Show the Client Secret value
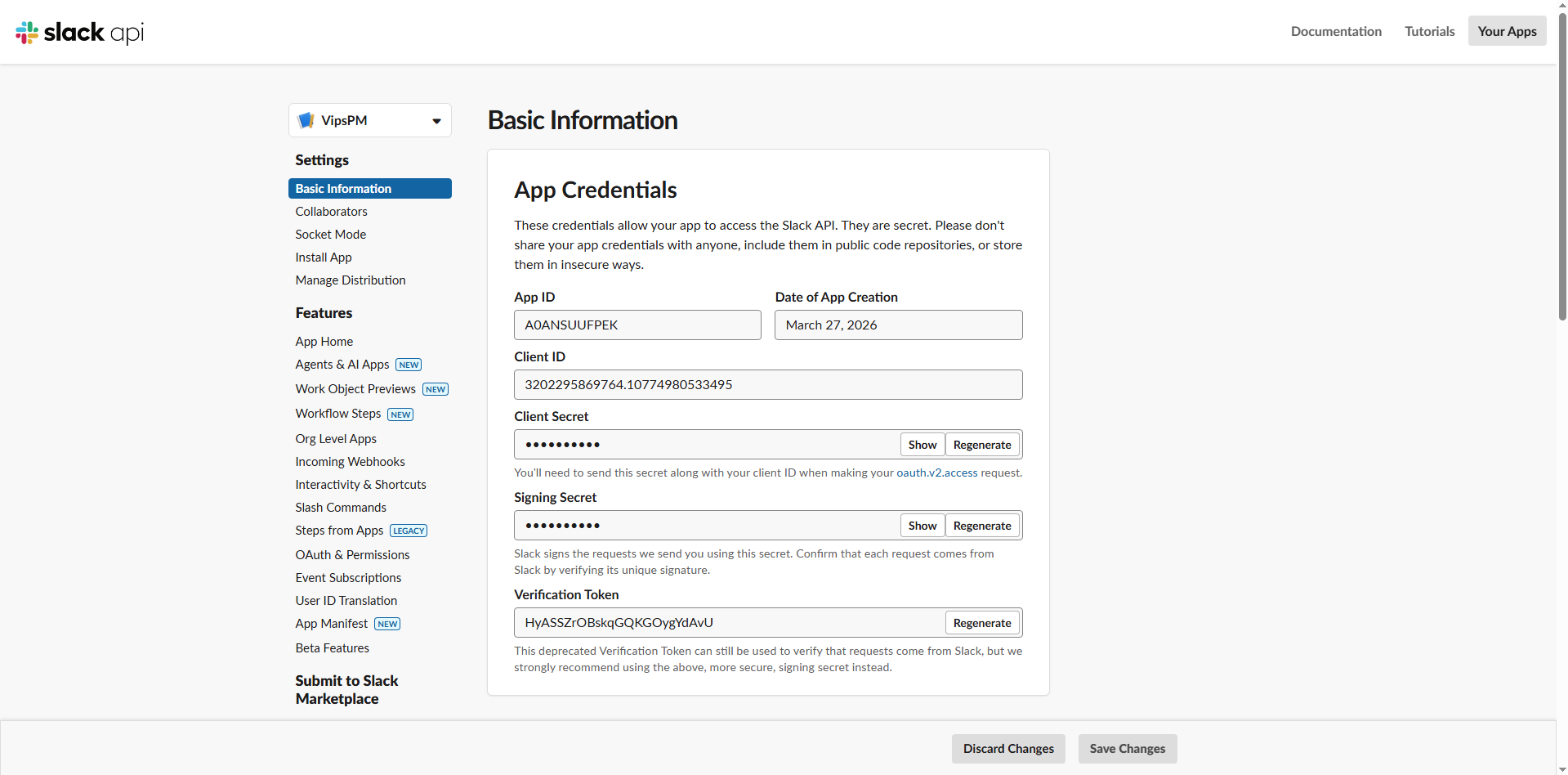Screen dimensions: 1568x775 point(922,445)
